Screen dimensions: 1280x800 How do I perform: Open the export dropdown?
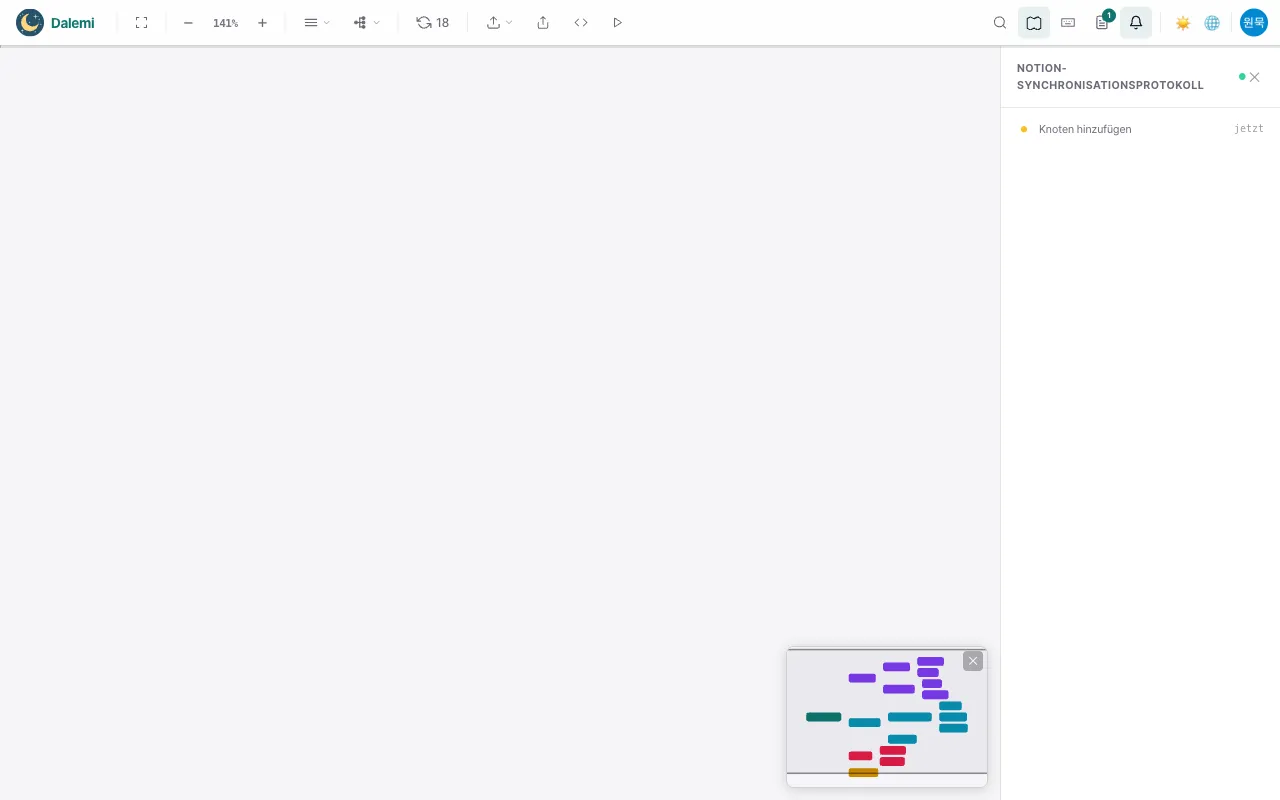(x=499, y=22)
